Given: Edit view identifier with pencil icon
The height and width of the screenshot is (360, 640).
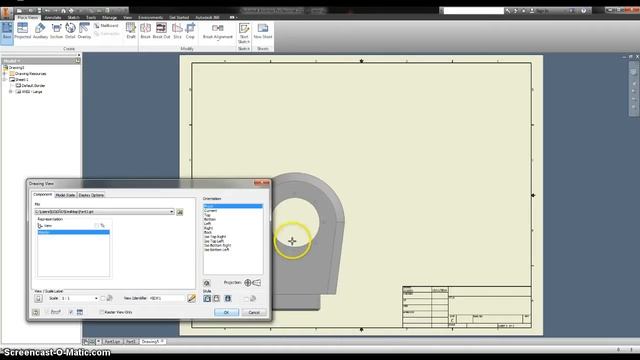Looking at the screenshot, I should 191,298.
